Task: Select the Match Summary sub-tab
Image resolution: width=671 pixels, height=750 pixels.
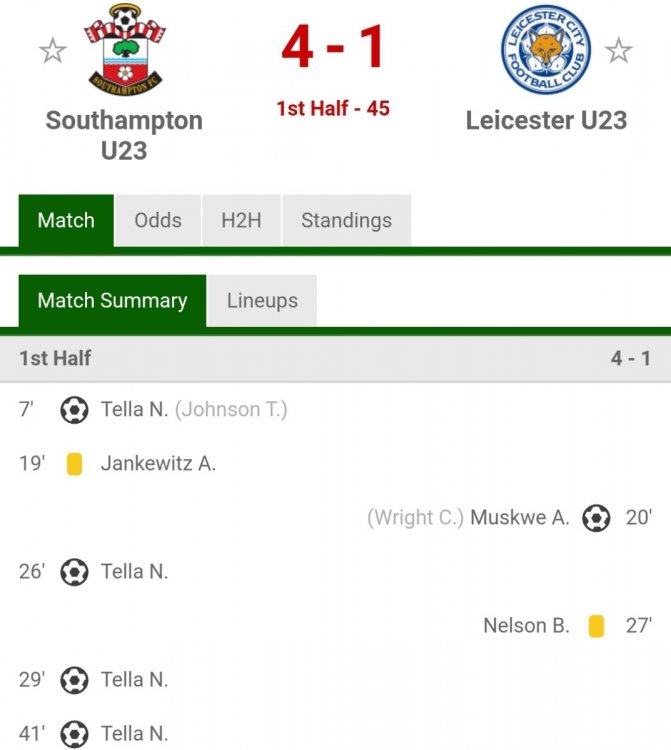Action: point(112,301)
